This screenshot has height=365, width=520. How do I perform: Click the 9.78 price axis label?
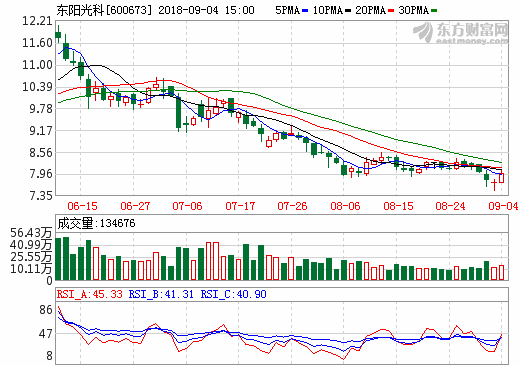coord(41,109)
